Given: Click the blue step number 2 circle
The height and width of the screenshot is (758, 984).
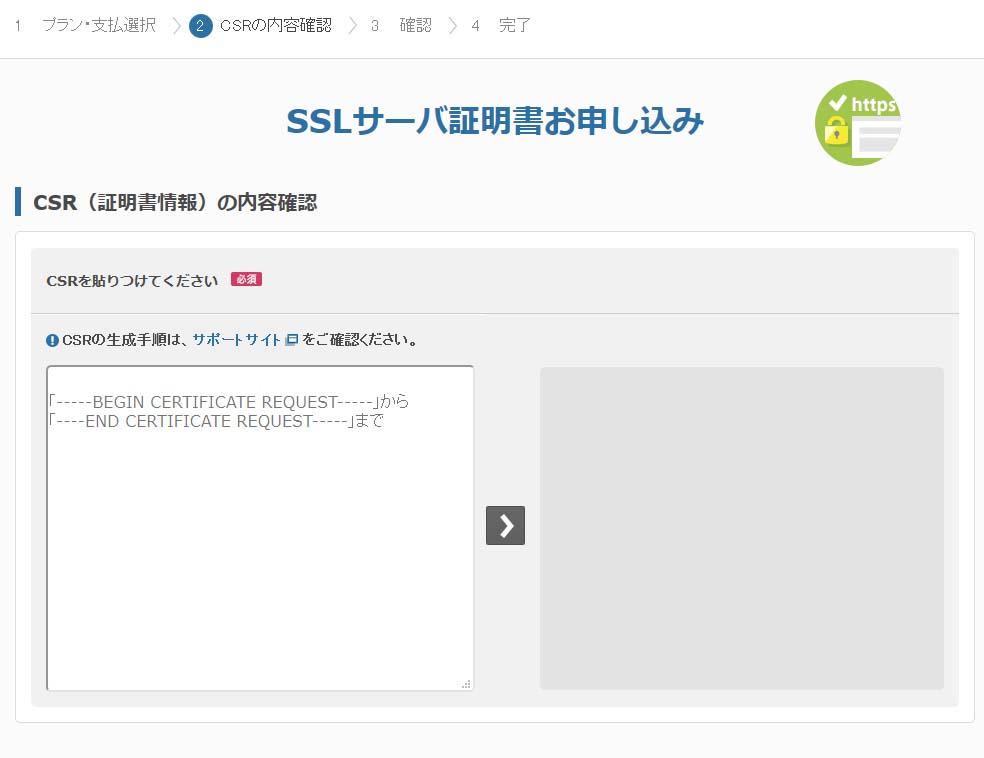Looking at the screenshot, I should pos(201,26).
